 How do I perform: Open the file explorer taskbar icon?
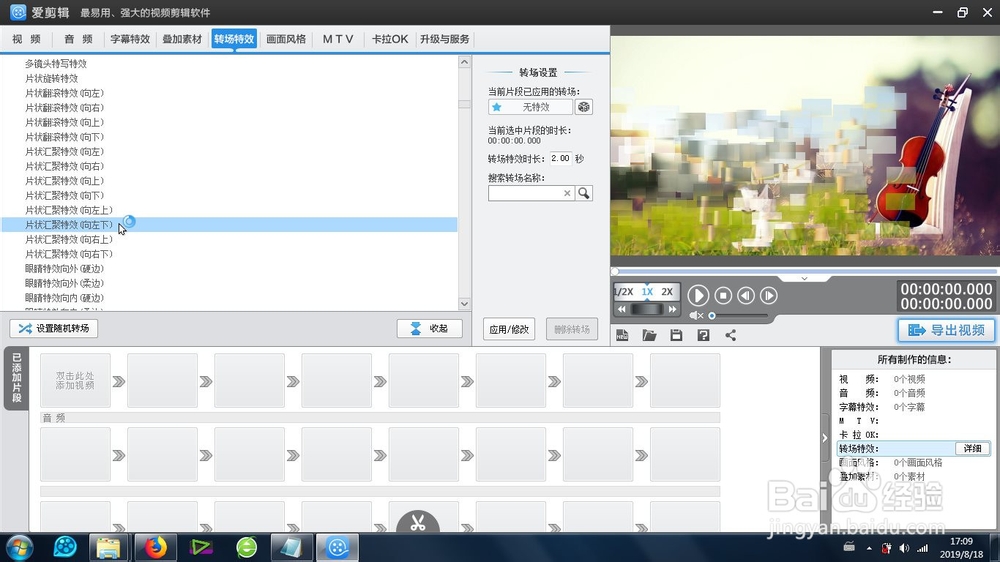pos(108,547)
